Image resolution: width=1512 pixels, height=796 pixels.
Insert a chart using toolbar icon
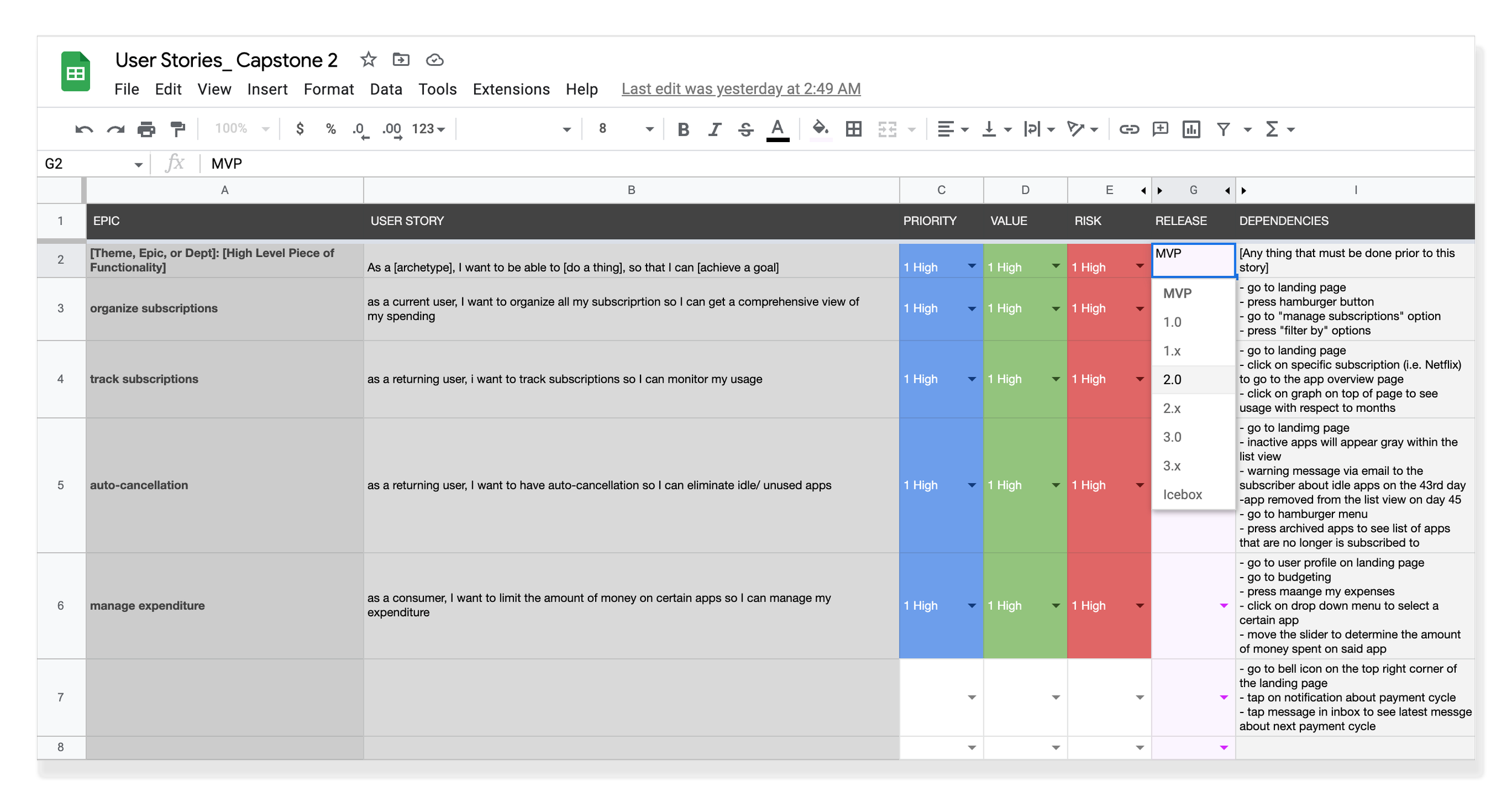tap(1191, 129)
